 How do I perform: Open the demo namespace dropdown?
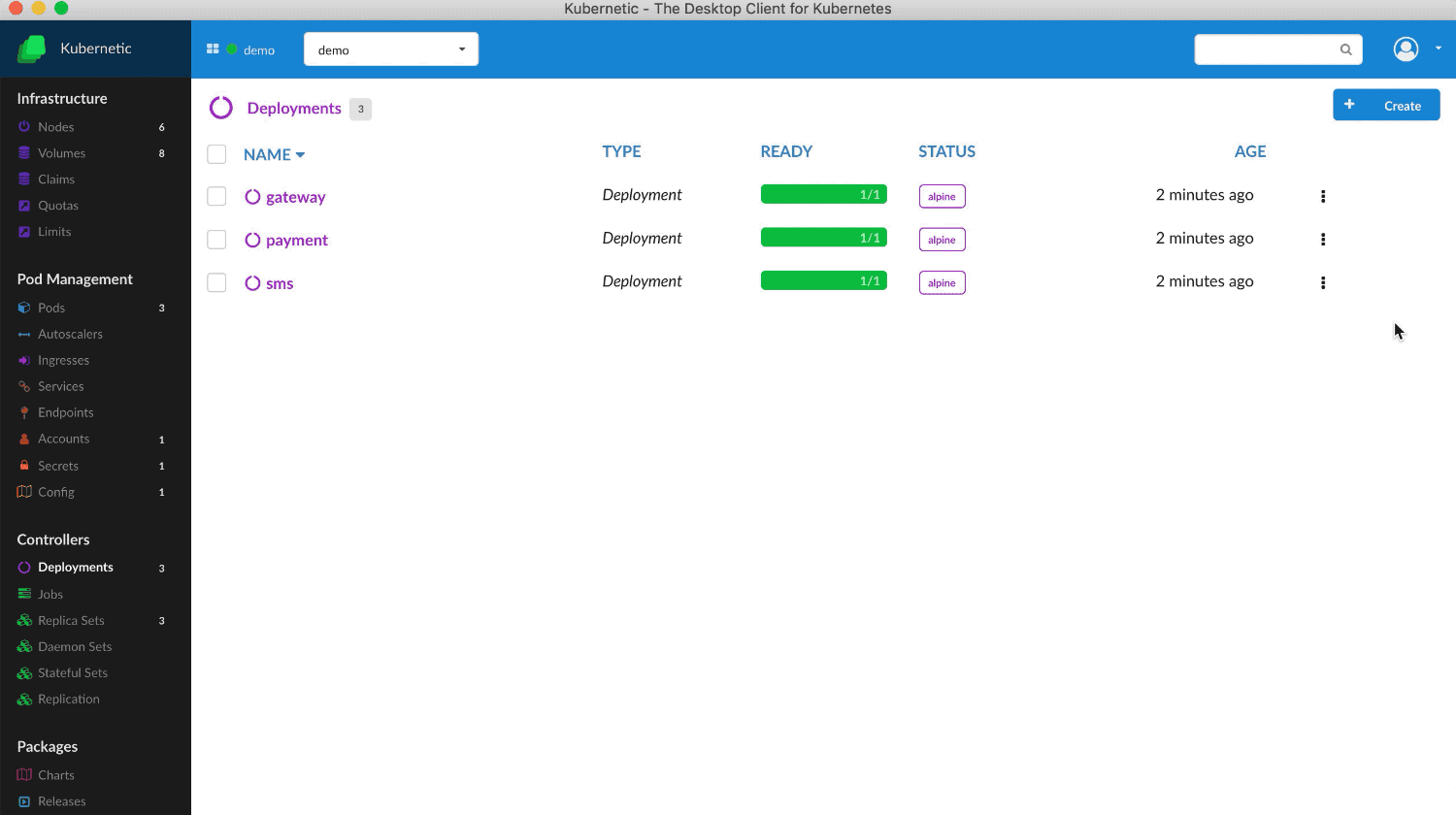coord(390,49)
